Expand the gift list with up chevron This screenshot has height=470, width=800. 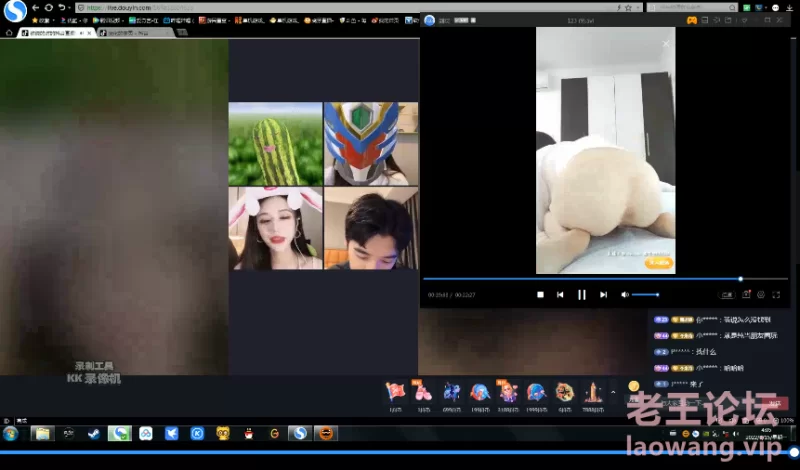click(x=613, y=392)
